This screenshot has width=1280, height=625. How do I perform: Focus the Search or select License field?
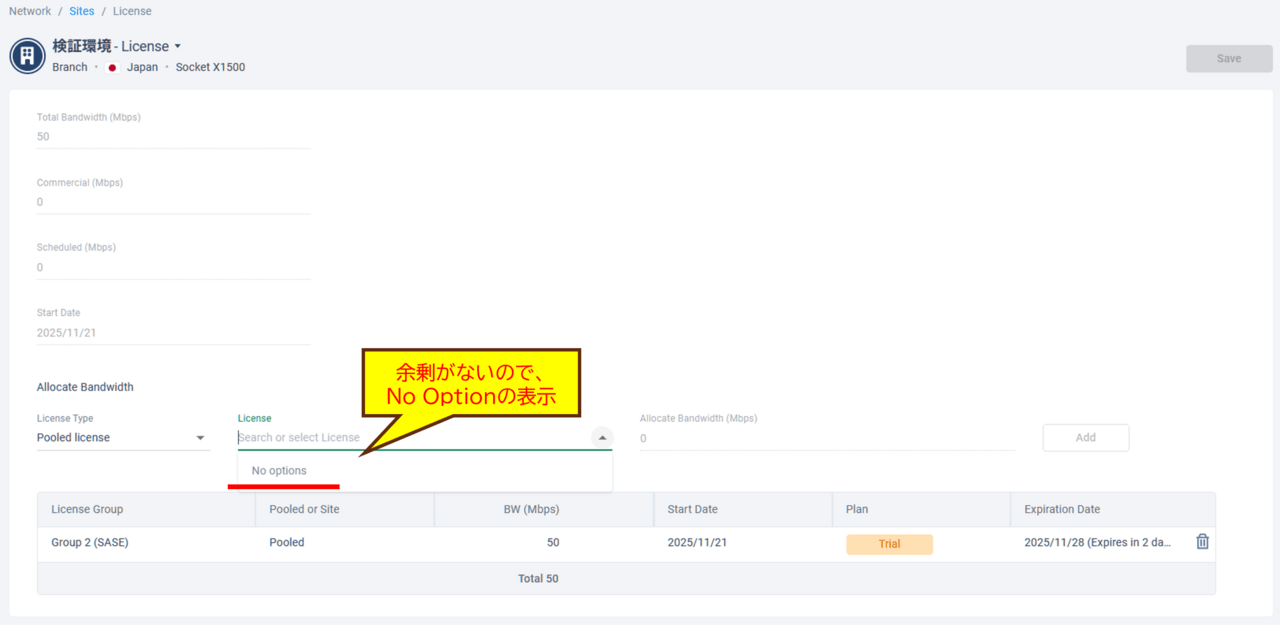click(x=410, y=438)
